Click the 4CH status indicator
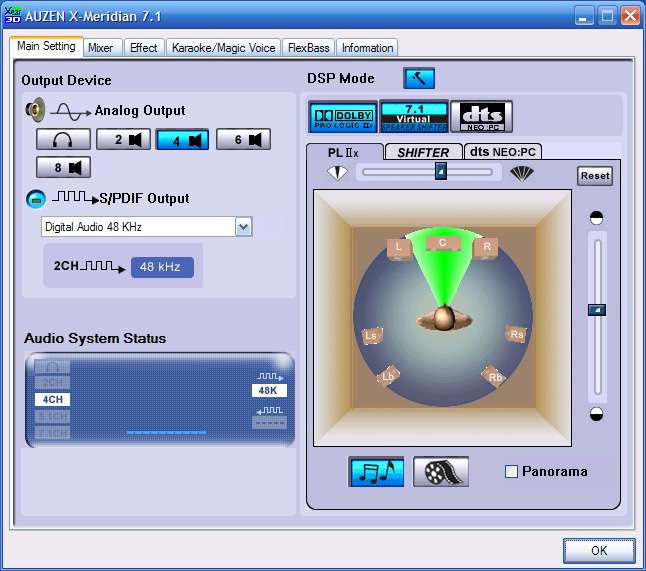Screen dimensions: 646x571 (52, 399)
